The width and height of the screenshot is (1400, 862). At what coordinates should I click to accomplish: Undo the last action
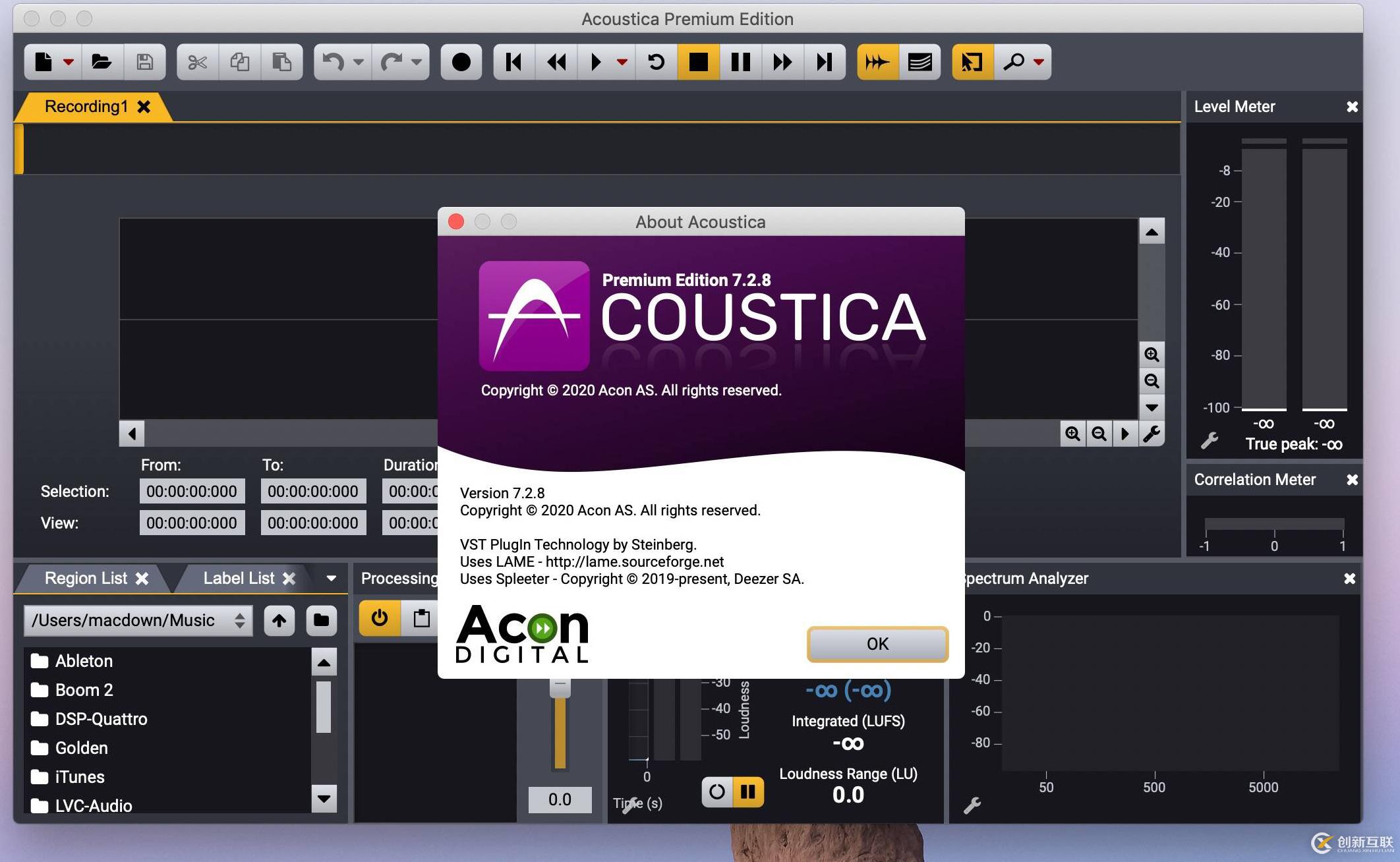coord(333,62)
